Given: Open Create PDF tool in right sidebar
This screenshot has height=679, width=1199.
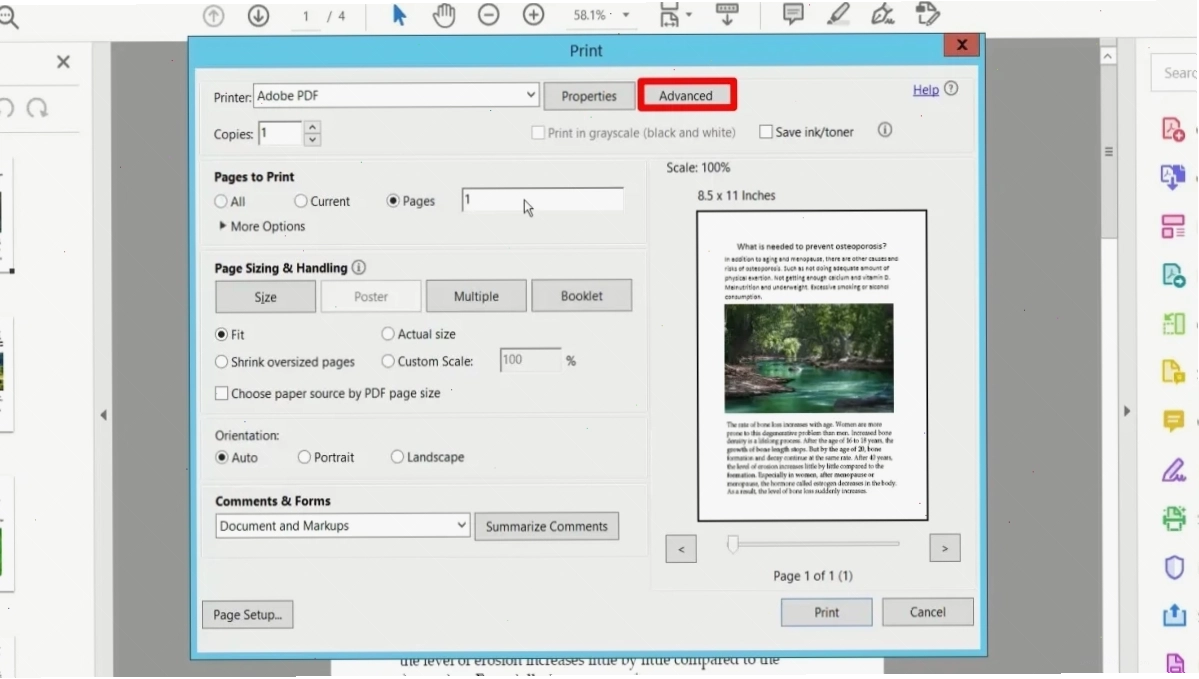Looking at the screenshot, I should coord(1174,129).
